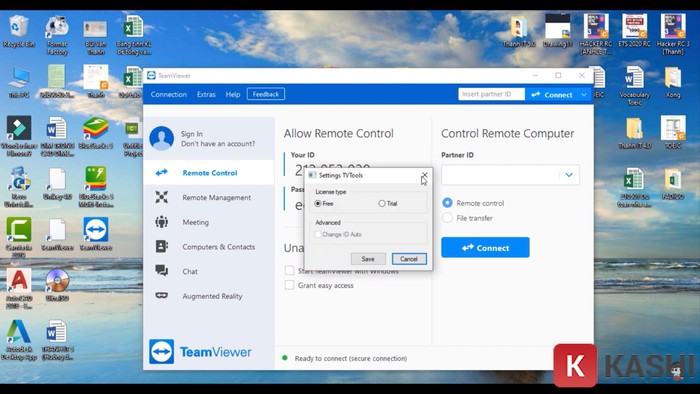Click the Sign In link
The height and width of the screenshot is (394, 700).
(x=192, y=134)
